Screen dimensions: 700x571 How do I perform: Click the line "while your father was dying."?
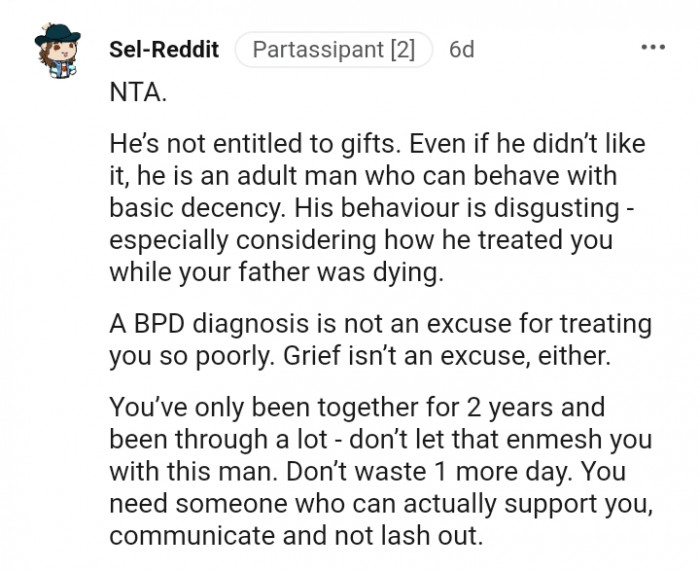pos(275,271)
